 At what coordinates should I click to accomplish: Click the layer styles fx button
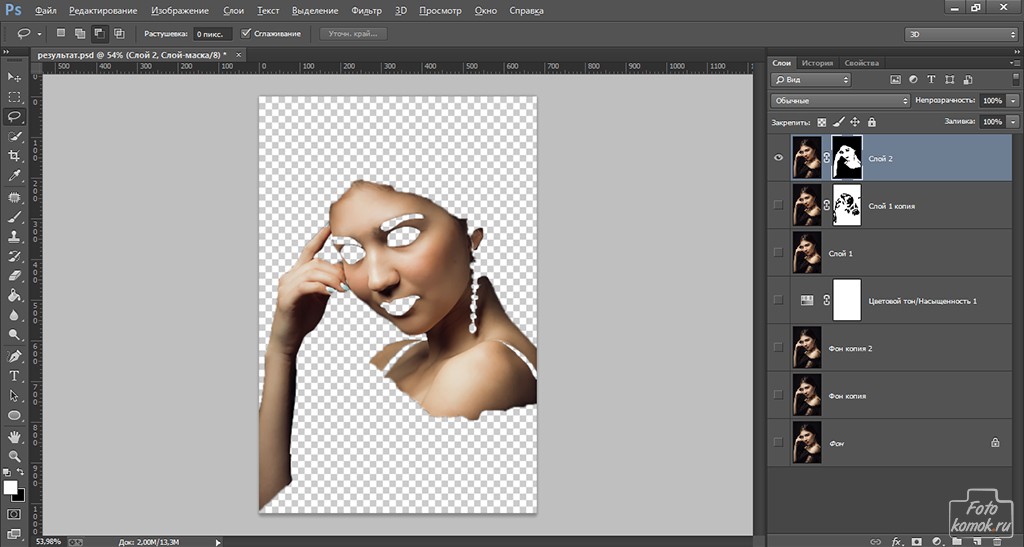pyautogui.click(x=897, y=541)
